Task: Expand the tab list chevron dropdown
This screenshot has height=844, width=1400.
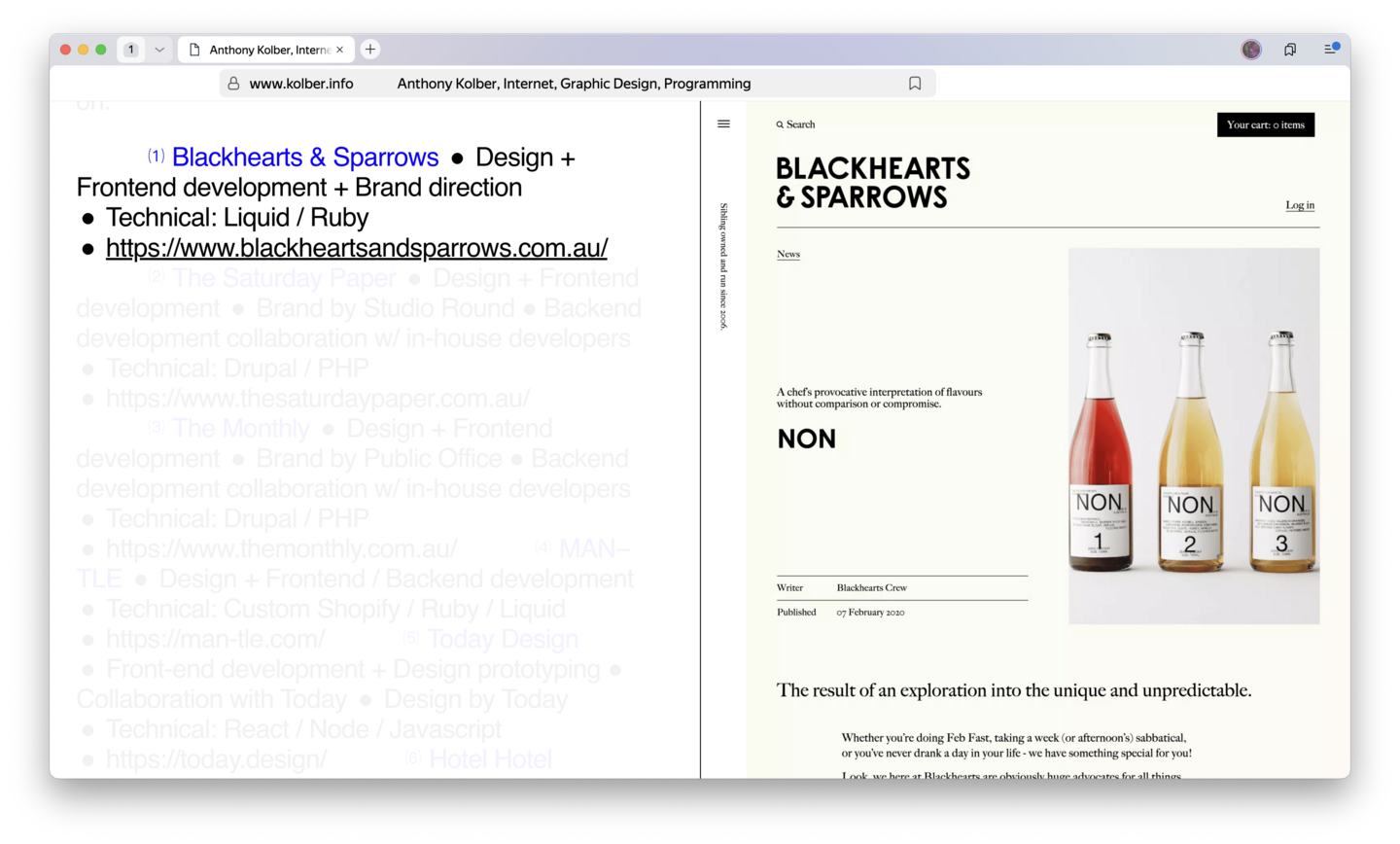Action: pos(159,50)
